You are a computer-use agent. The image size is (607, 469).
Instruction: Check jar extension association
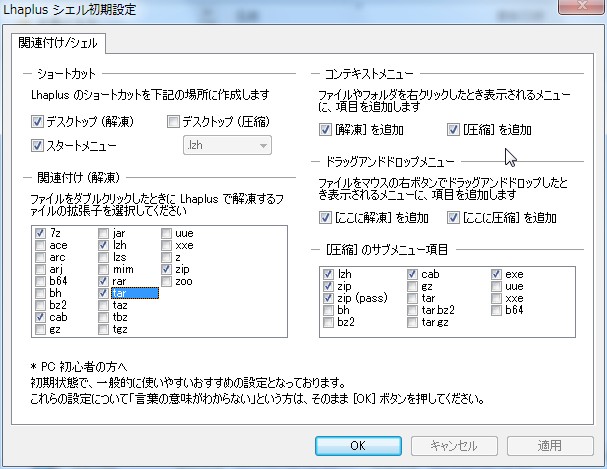pyautogui.click(x=103, y=233)
